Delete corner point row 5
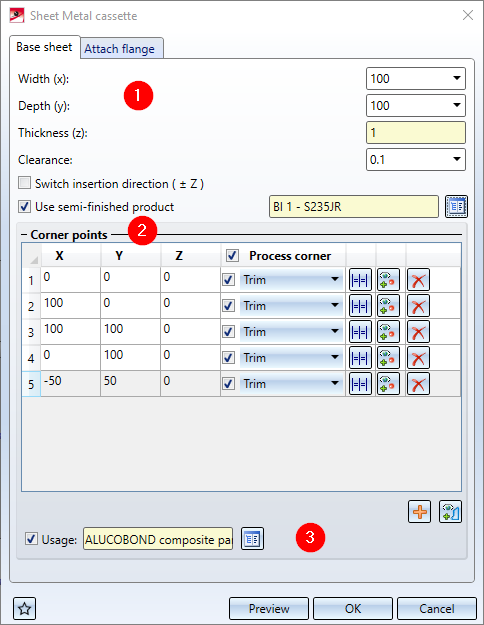 [418, 383]
